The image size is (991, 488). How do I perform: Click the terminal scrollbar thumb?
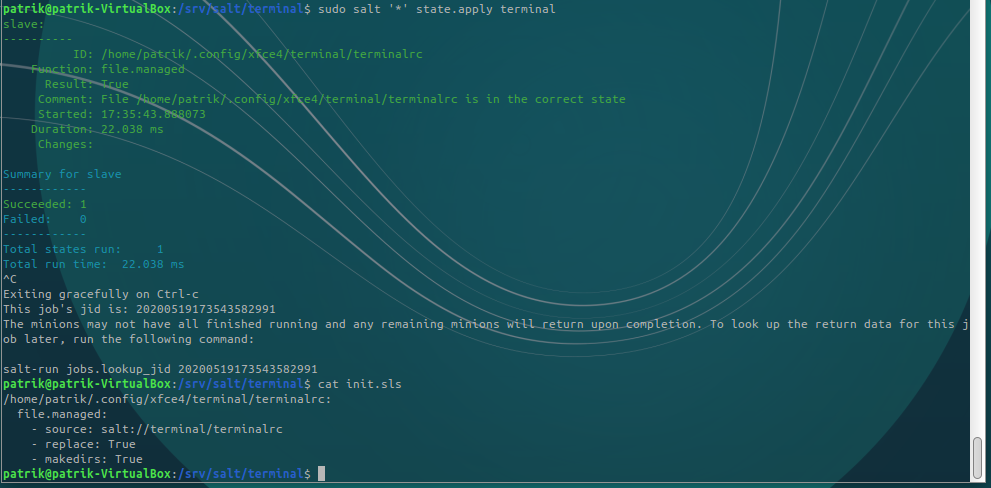(x=977, y=457)
